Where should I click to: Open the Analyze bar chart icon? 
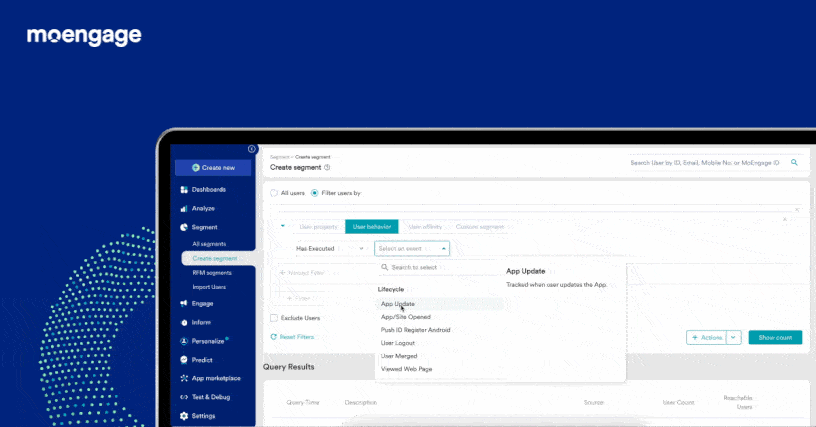tap(184, 209)
